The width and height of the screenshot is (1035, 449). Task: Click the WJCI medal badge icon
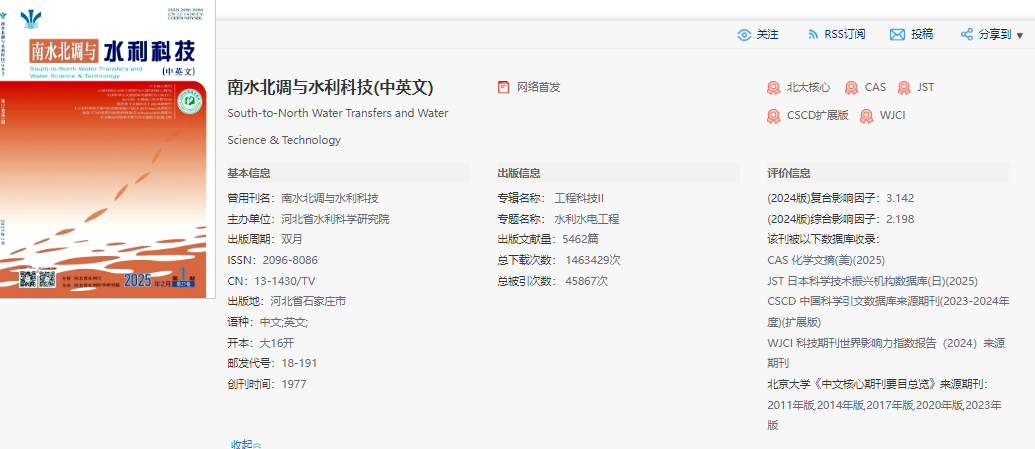click(x=867, y=116)
